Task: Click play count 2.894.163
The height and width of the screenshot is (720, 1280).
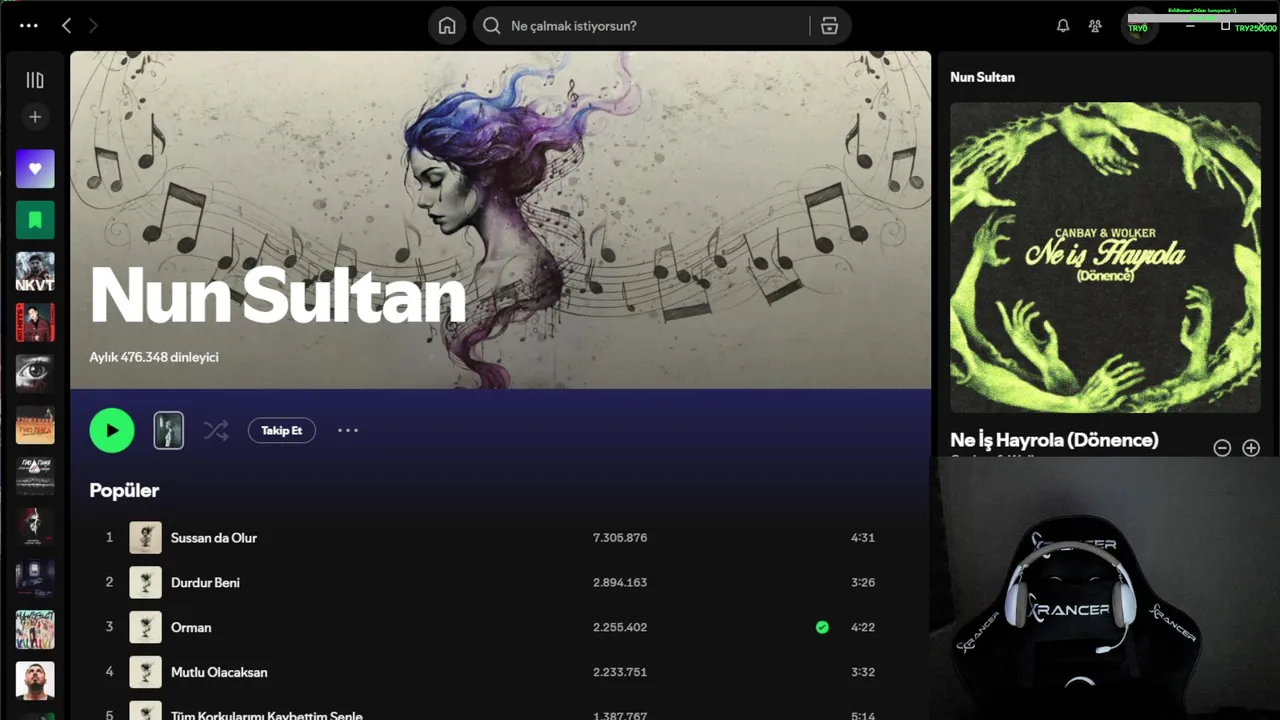Action: coord(620,582)
